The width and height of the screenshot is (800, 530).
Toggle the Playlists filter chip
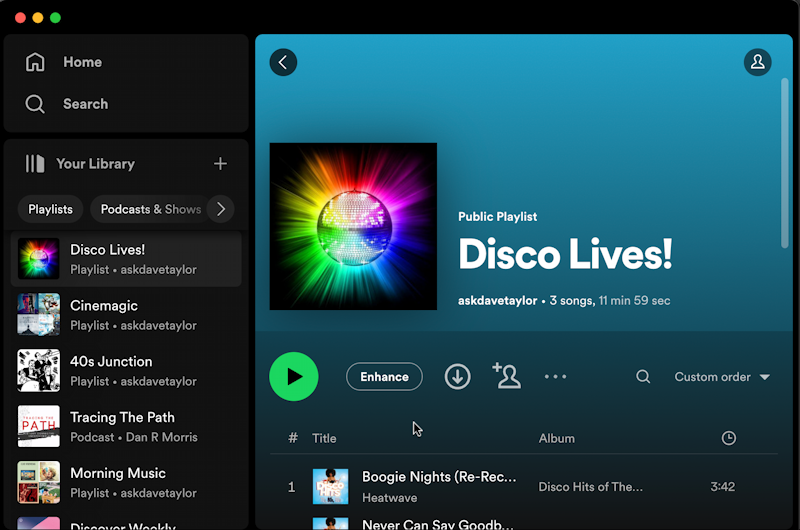pyautogui.click(x=50, y=209)
